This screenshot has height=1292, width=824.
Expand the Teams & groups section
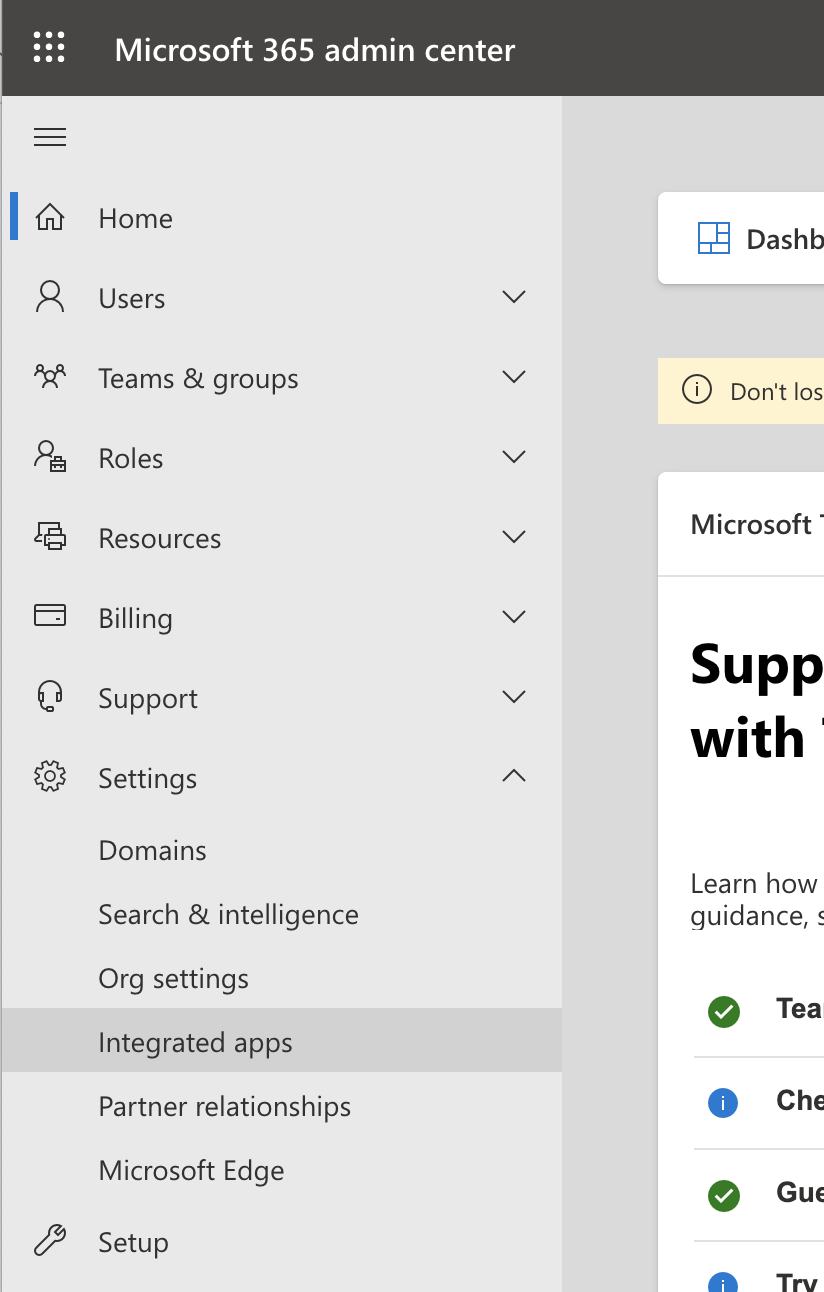[x=513, y=377]
